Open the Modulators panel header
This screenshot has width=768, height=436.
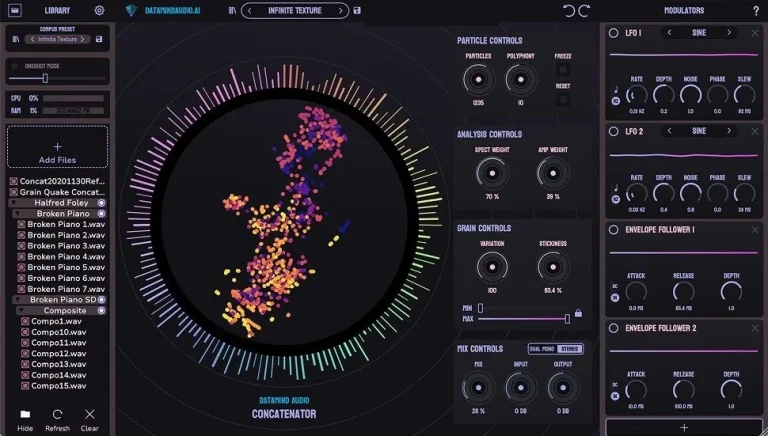point(684,10)
